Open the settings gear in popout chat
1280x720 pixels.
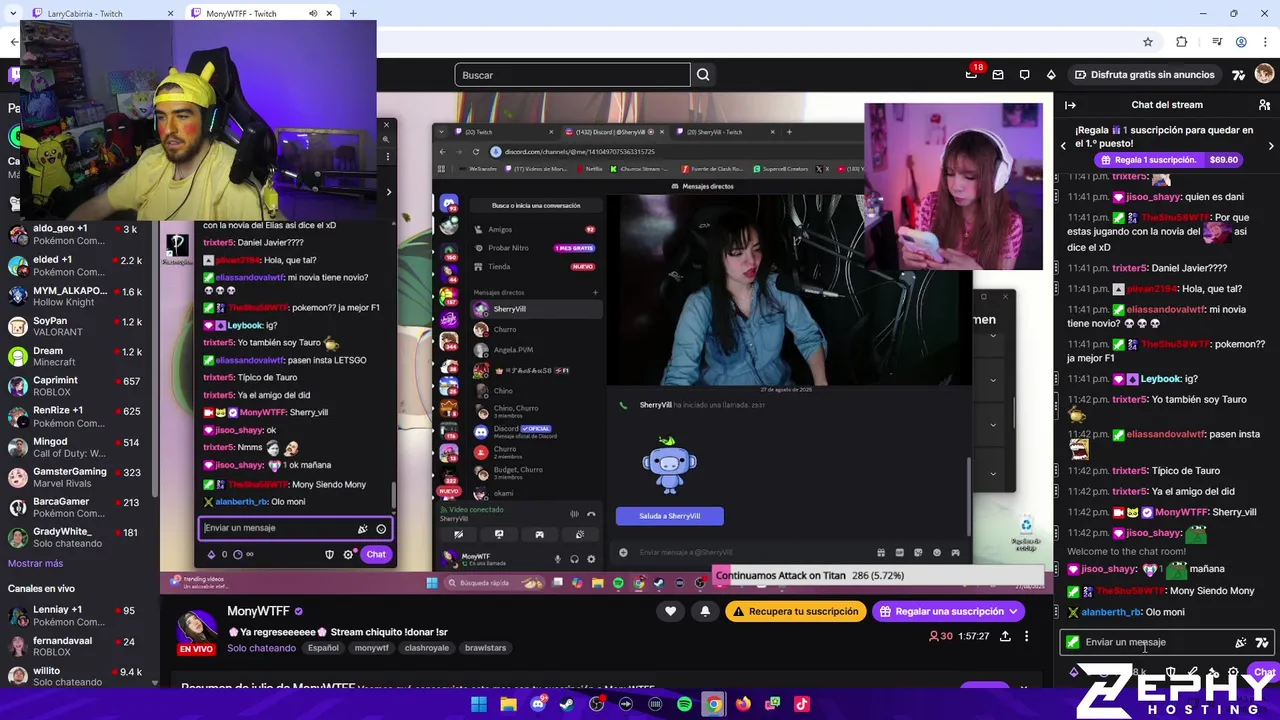tap(348, 554)
